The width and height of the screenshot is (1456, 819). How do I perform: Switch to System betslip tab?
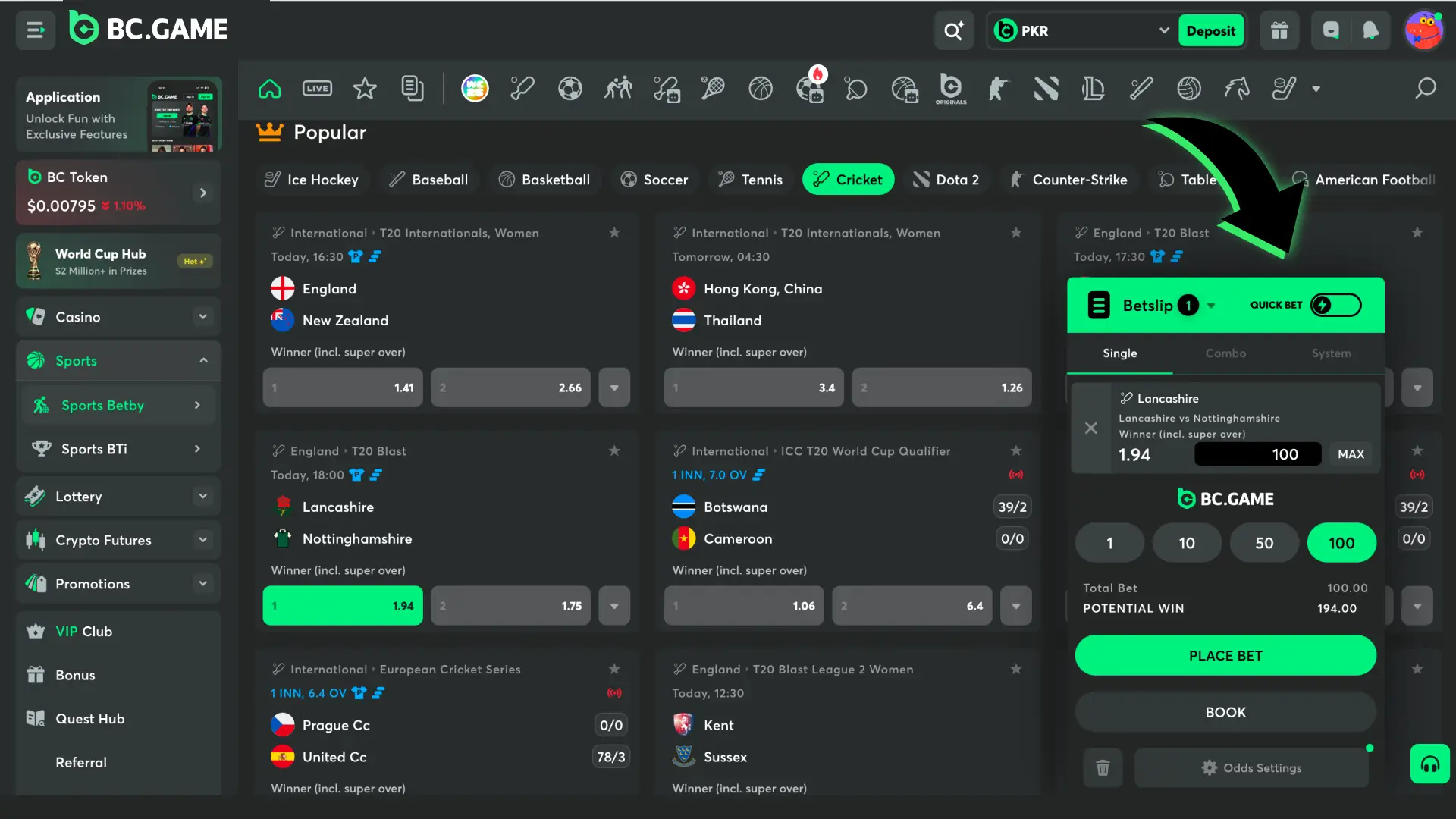[1331, 353]
